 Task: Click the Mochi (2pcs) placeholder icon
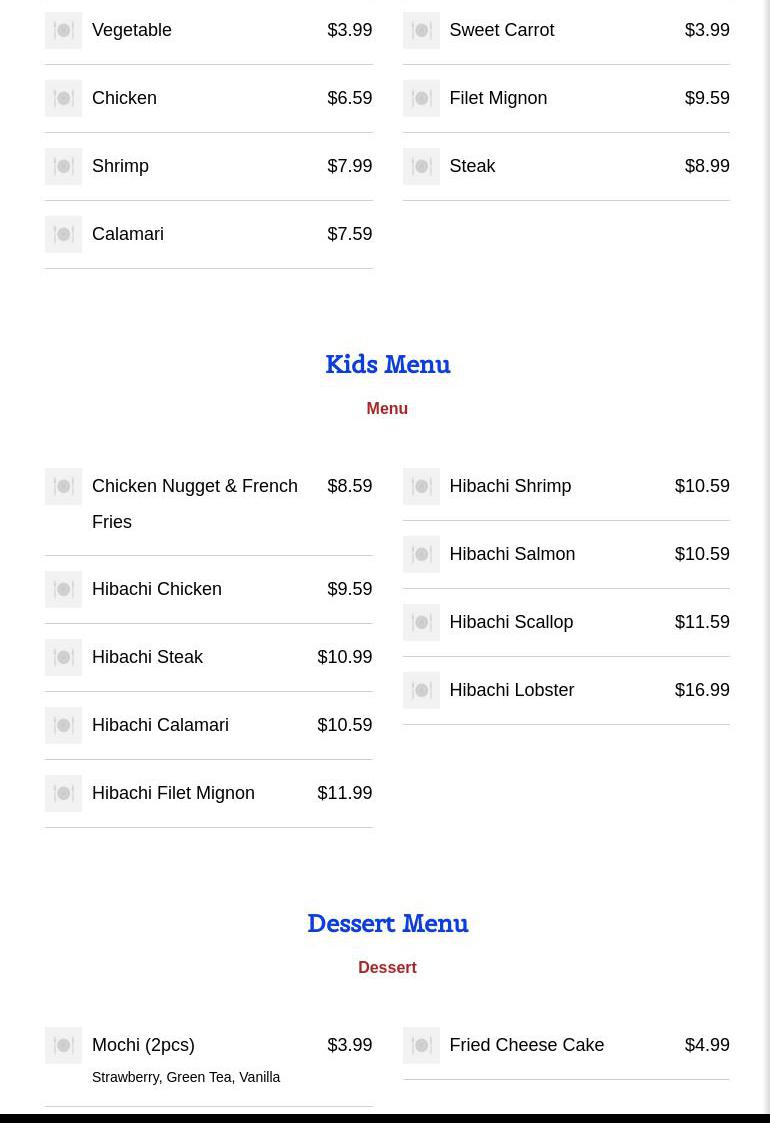tap(63, 1045)
